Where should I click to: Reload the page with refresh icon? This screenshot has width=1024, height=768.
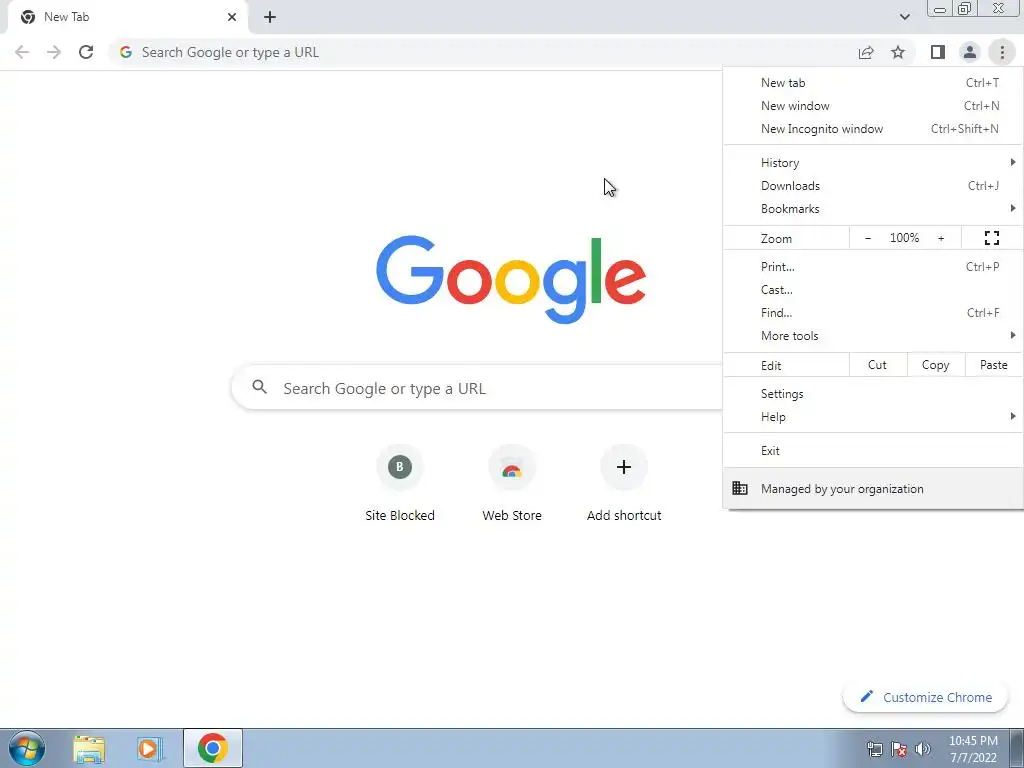86,52
